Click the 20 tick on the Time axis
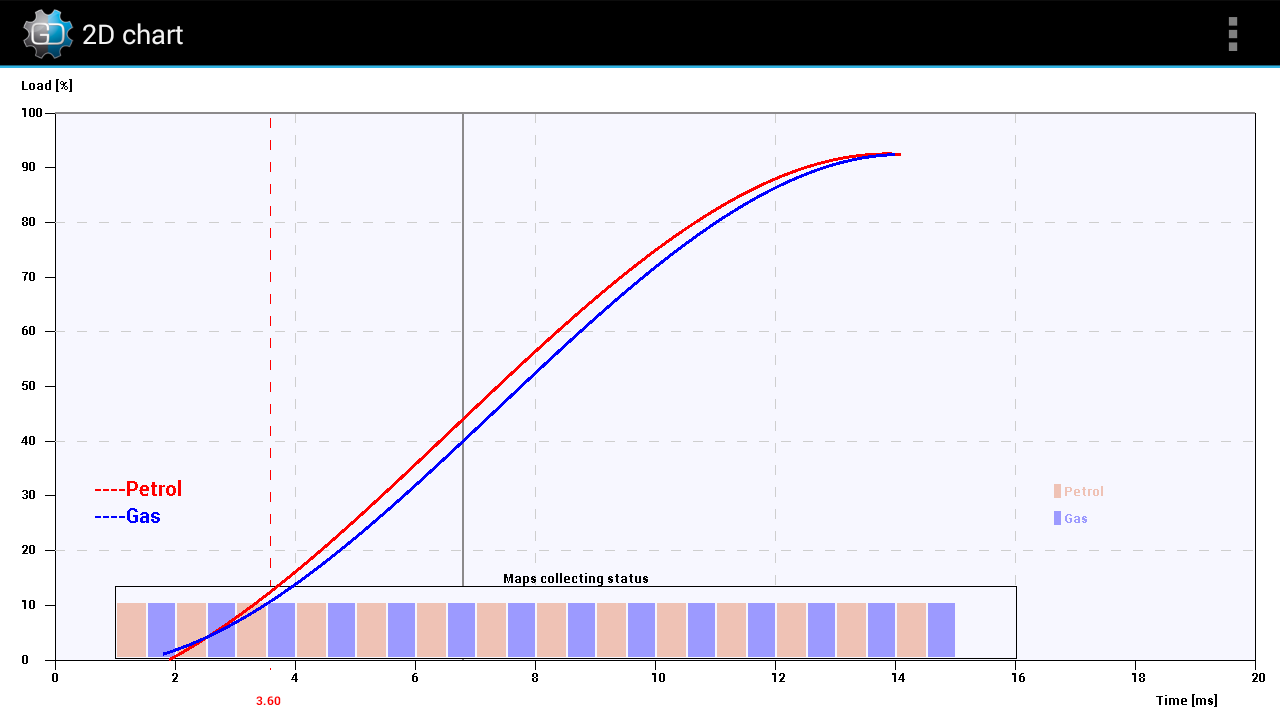 [x=1258, y=677]
